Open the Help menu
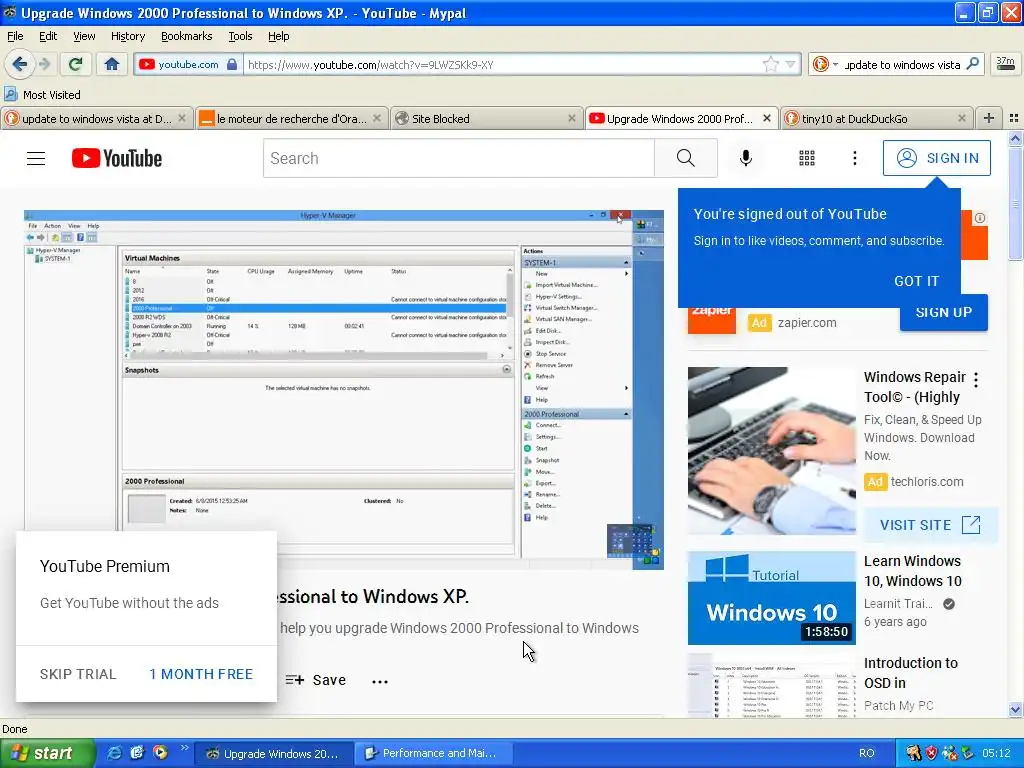Viewport: 1024px width, 768px height. point(278,36)
